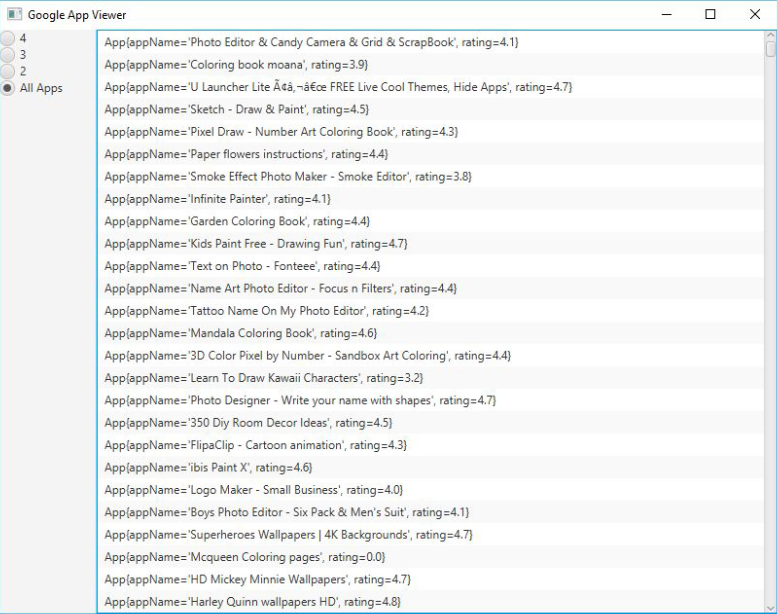777x614 pixels.
Task: Select the rating 2 radio button
Action: [7, 71]
